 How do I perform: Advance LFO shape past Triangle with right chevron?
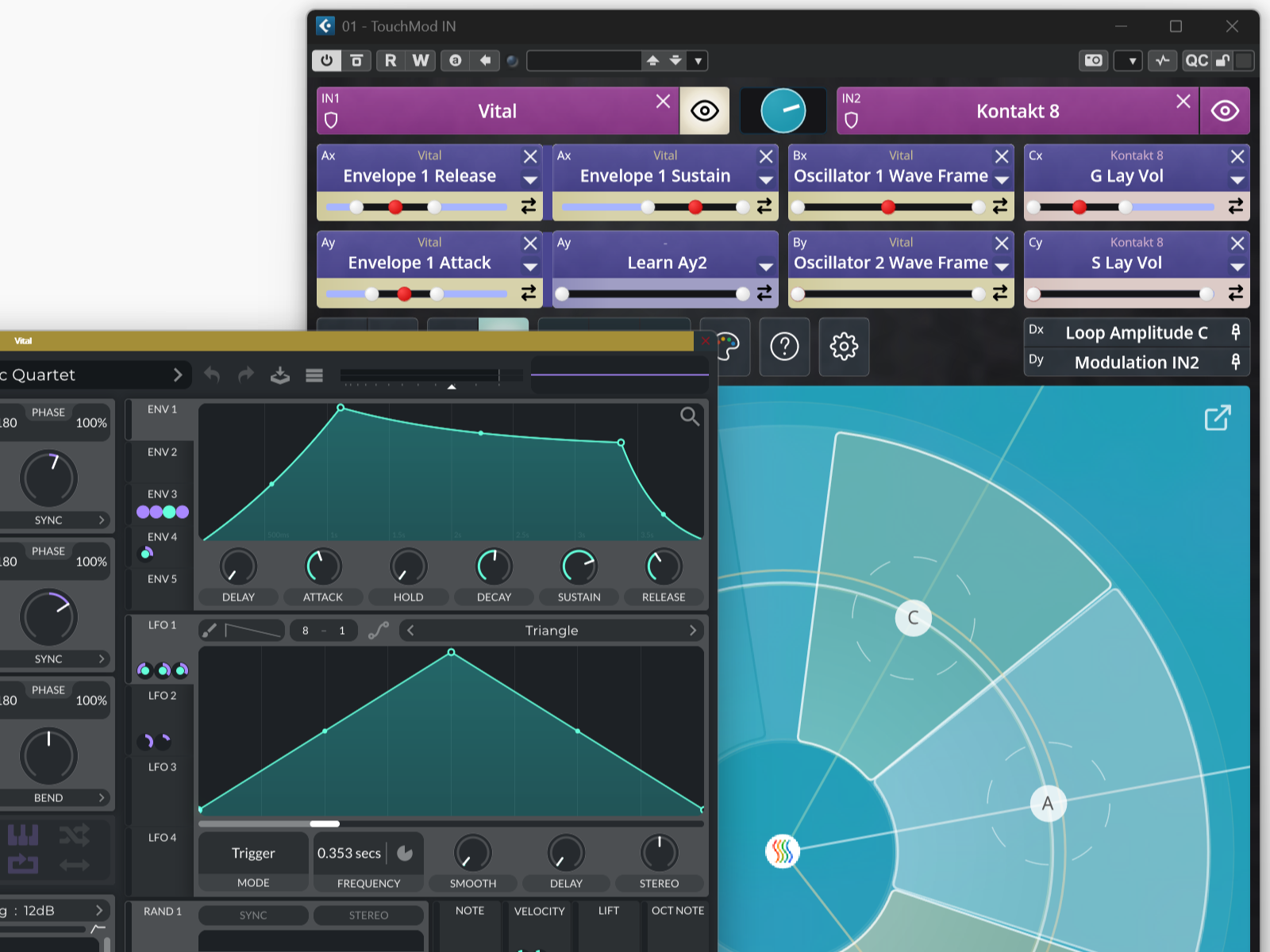(693, 631)
